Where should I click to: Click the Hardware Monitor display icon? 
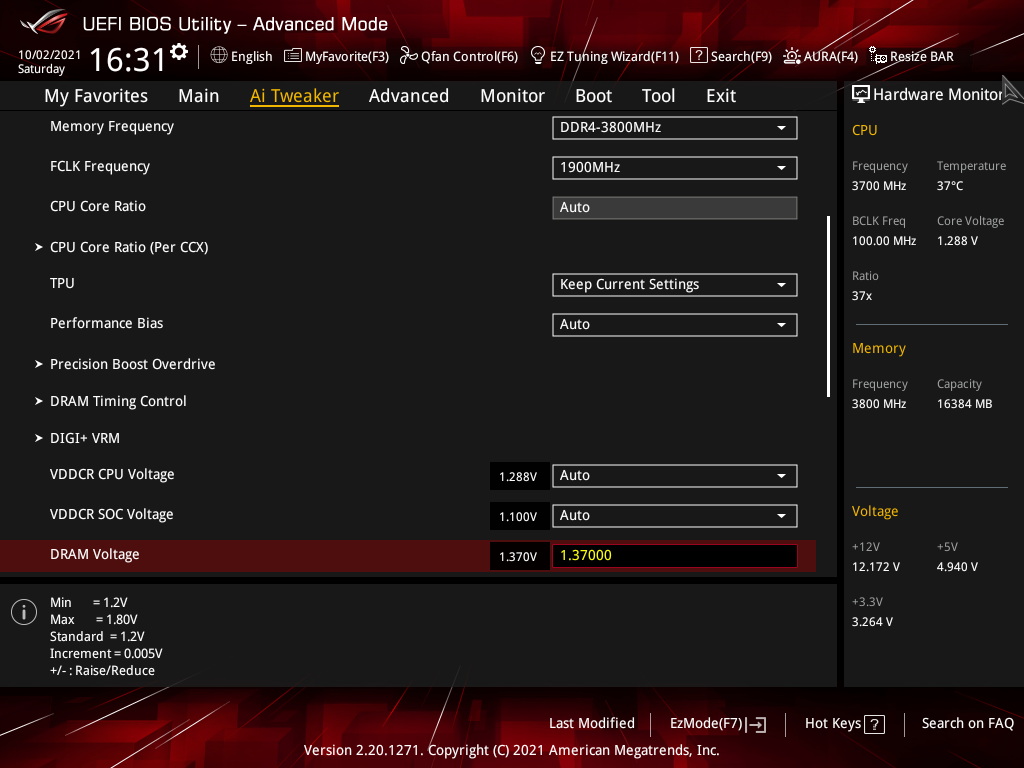[x=861, y=95]
